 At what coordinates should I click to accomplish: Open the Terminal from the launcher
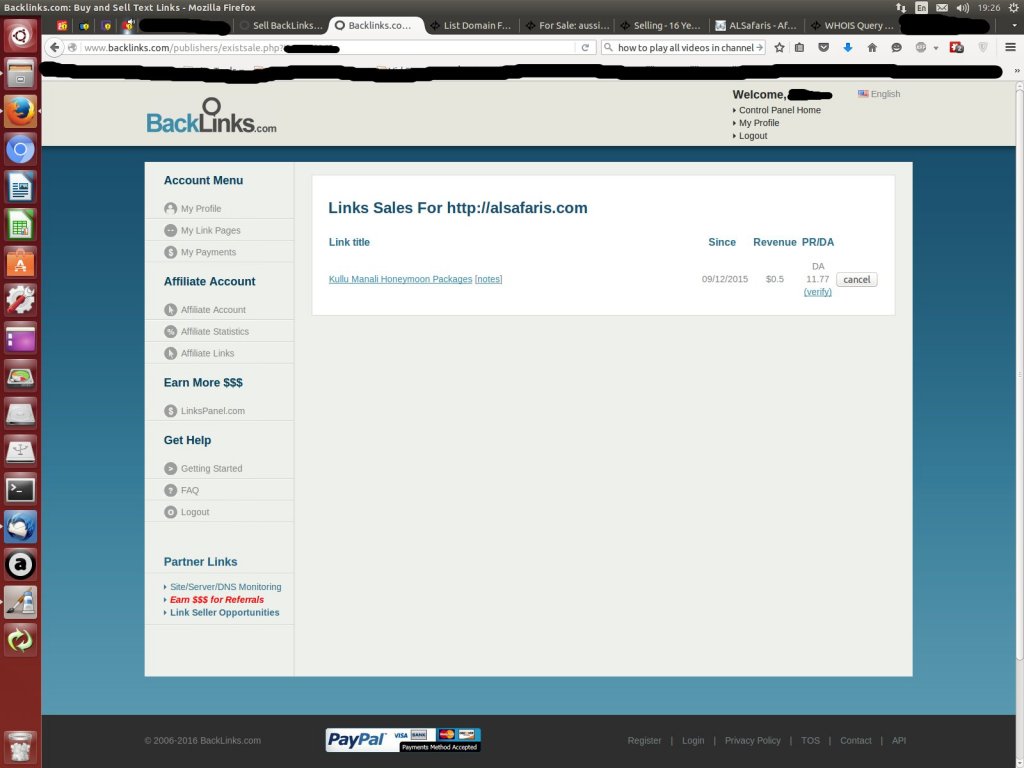coord(20,489)
